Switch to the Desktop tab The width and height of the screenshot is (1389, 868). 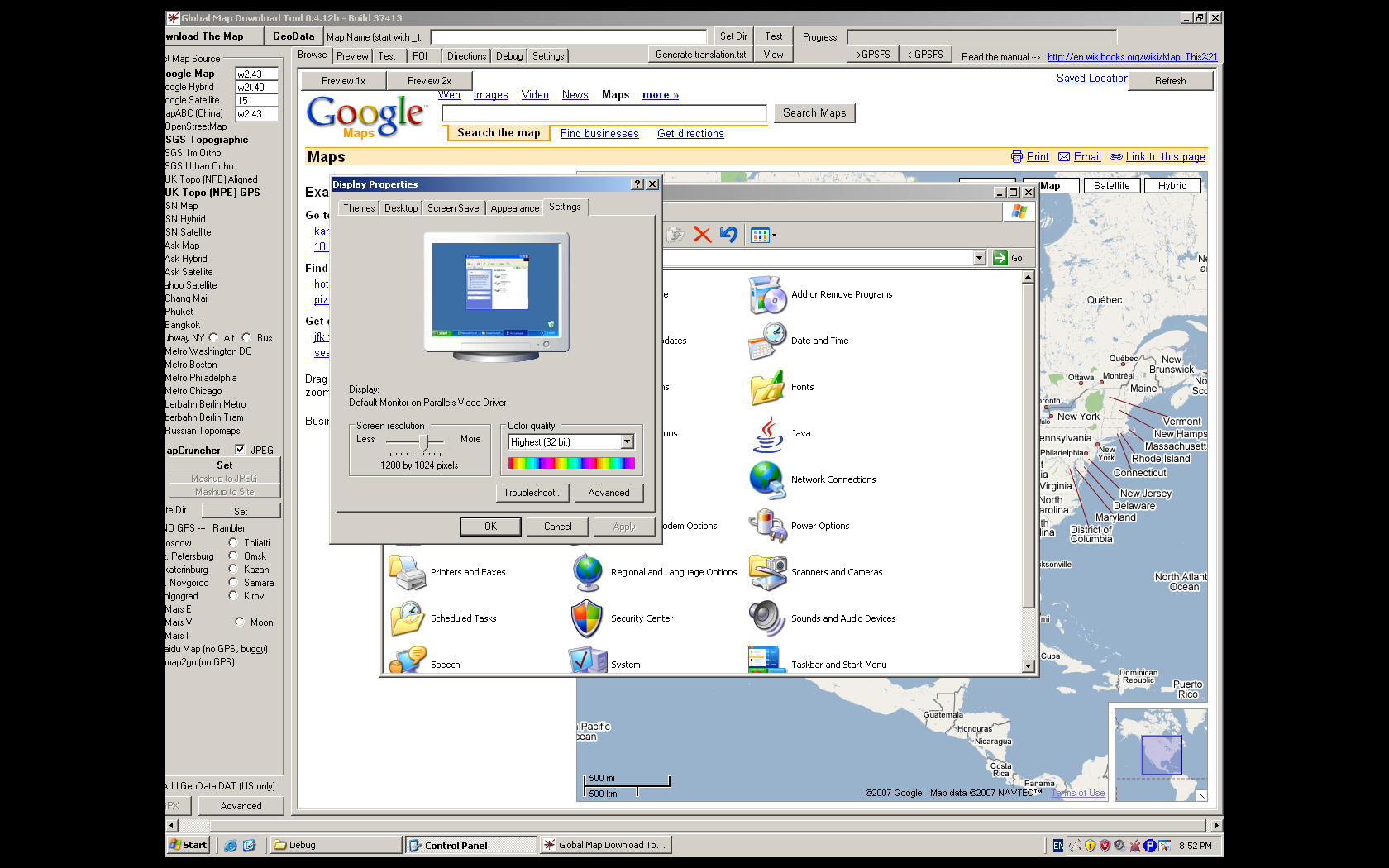click(x=401, y=208)
